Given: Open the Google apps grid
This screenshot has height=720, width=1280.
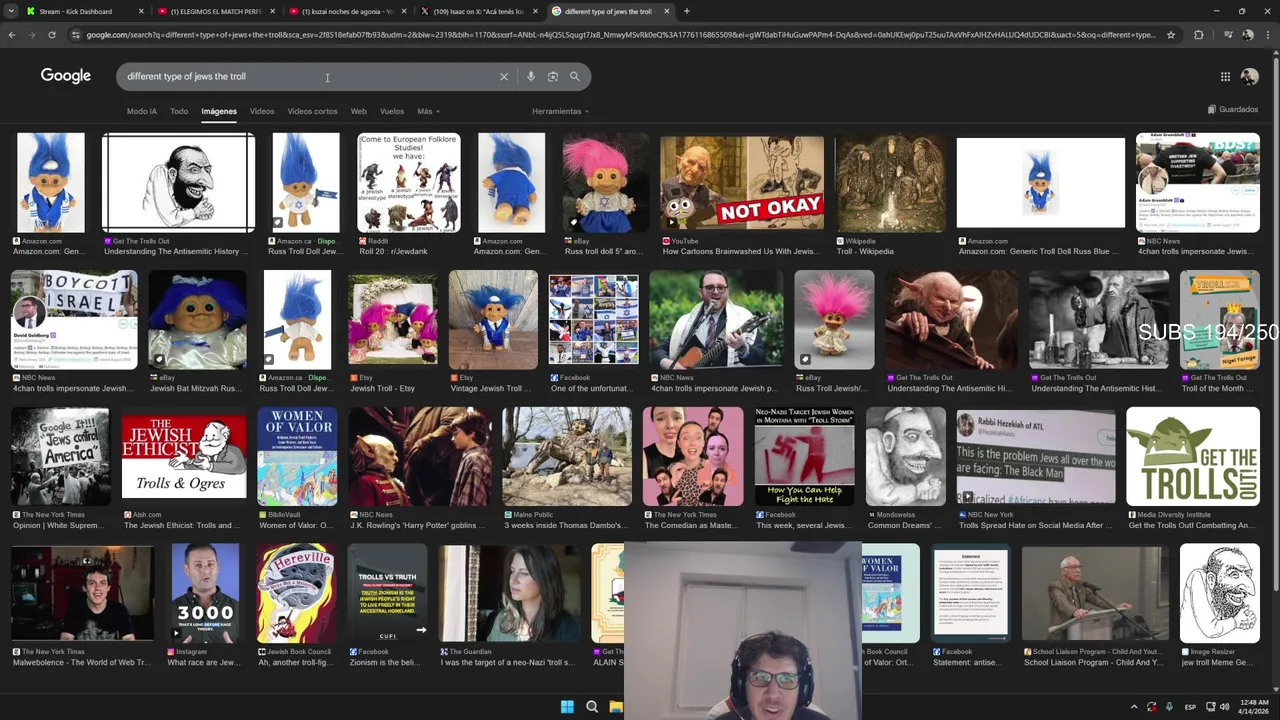Looking at the screenshot, I should [1225, 77].
